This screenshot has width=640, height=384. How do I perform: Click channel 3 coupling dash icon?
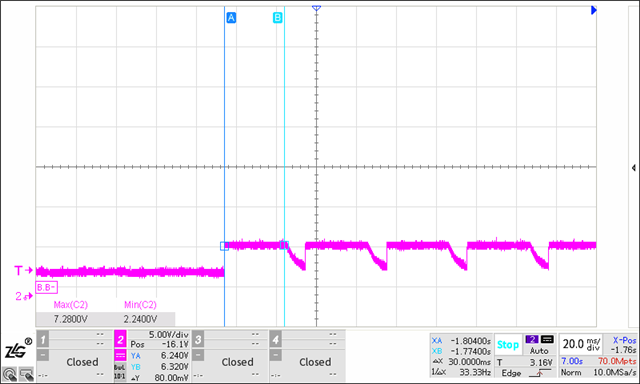click(x=198, y=355)
